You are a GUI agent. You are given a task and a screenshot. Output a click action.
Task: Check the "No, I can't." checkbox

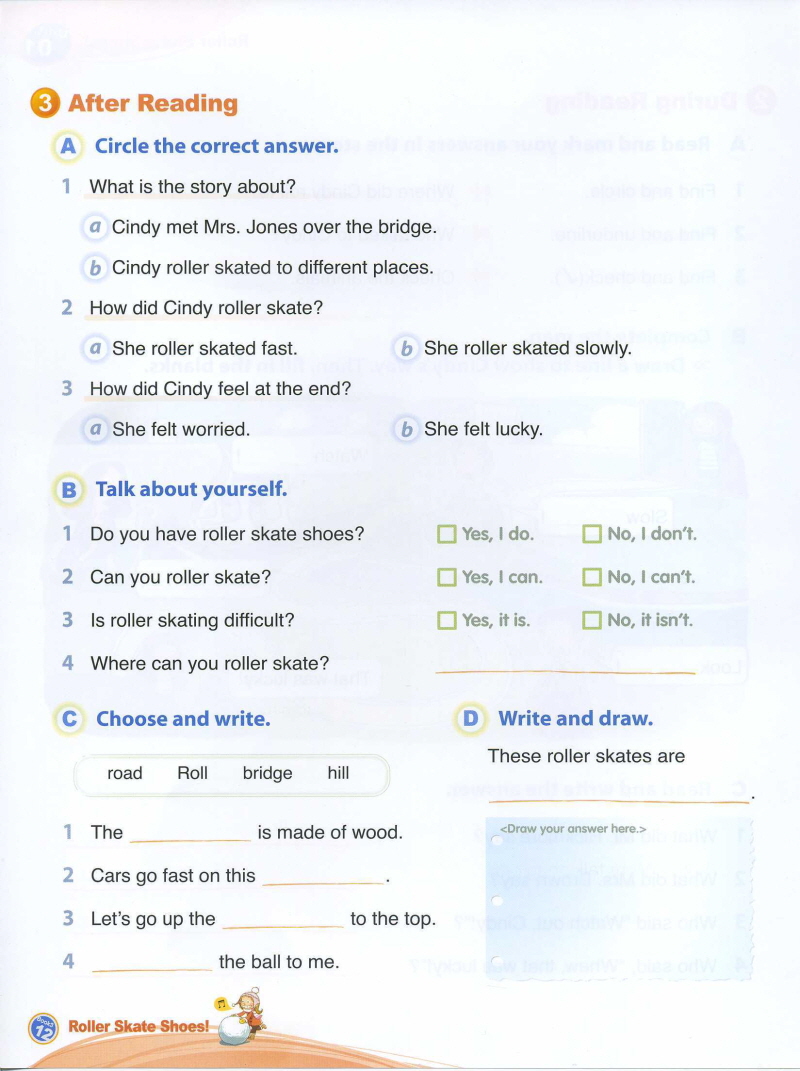(592, 578)
